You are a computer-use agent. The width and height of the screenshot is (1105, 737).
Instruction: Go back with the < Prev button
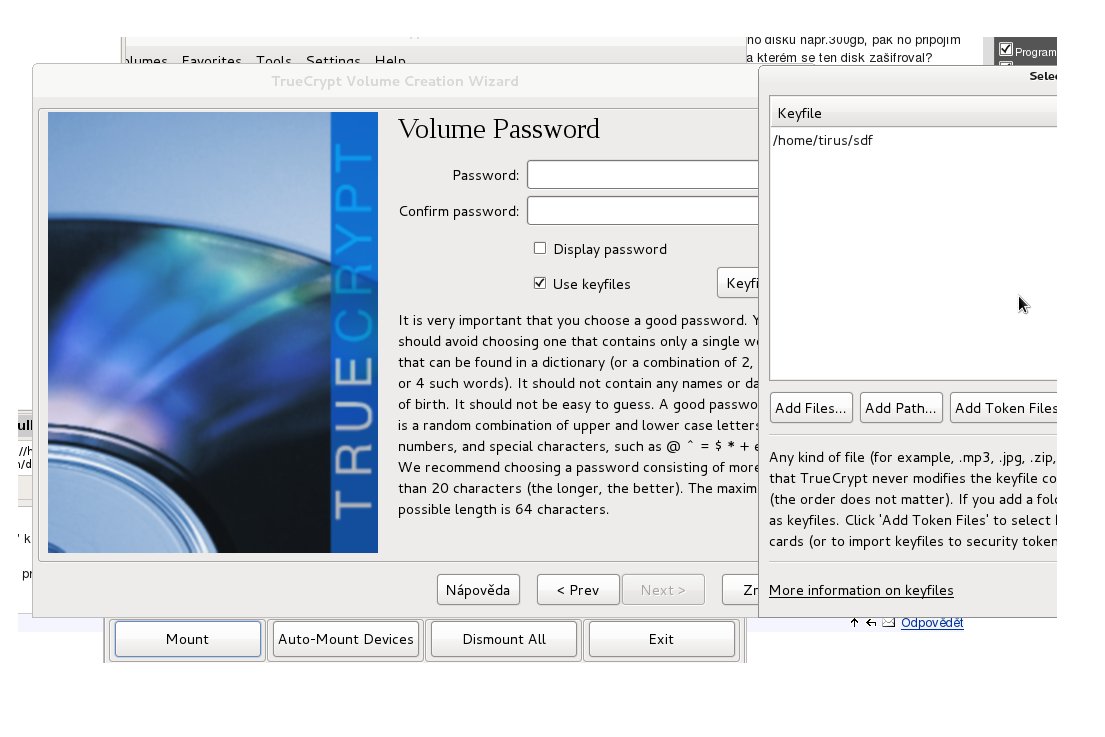[x=578, y=590]
